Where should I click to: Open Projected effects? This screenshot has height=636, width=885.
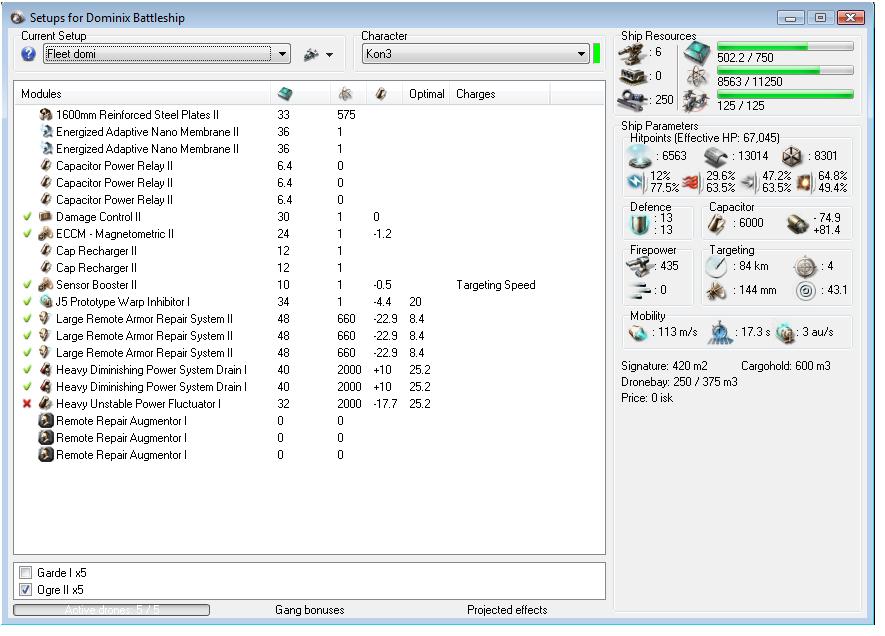507,610
